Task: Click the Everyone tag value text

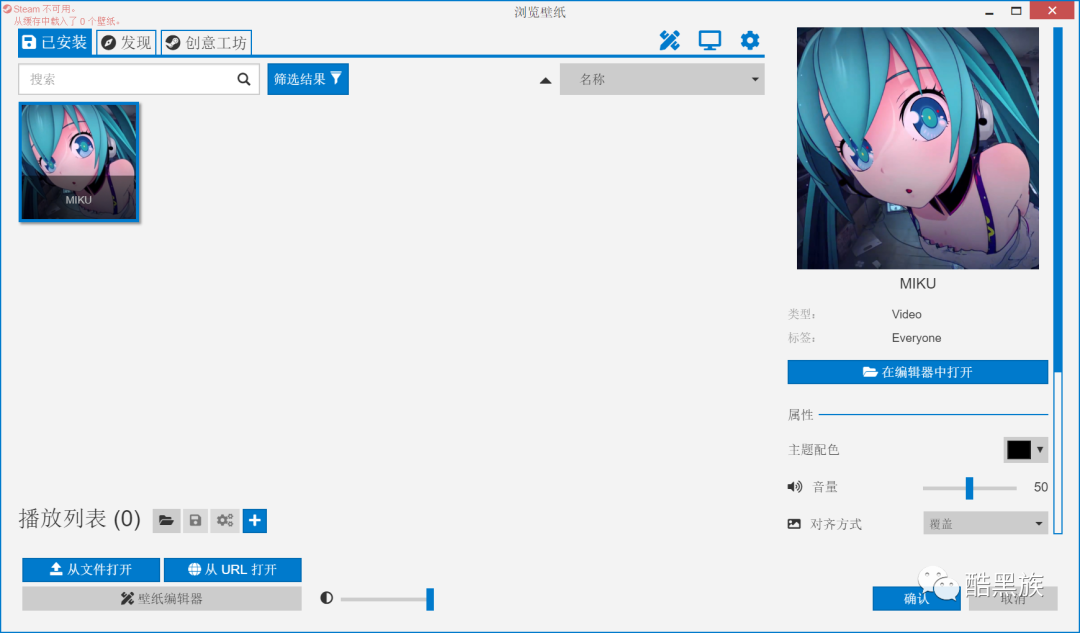Action: pyautogui.click(x=916, y=338)
